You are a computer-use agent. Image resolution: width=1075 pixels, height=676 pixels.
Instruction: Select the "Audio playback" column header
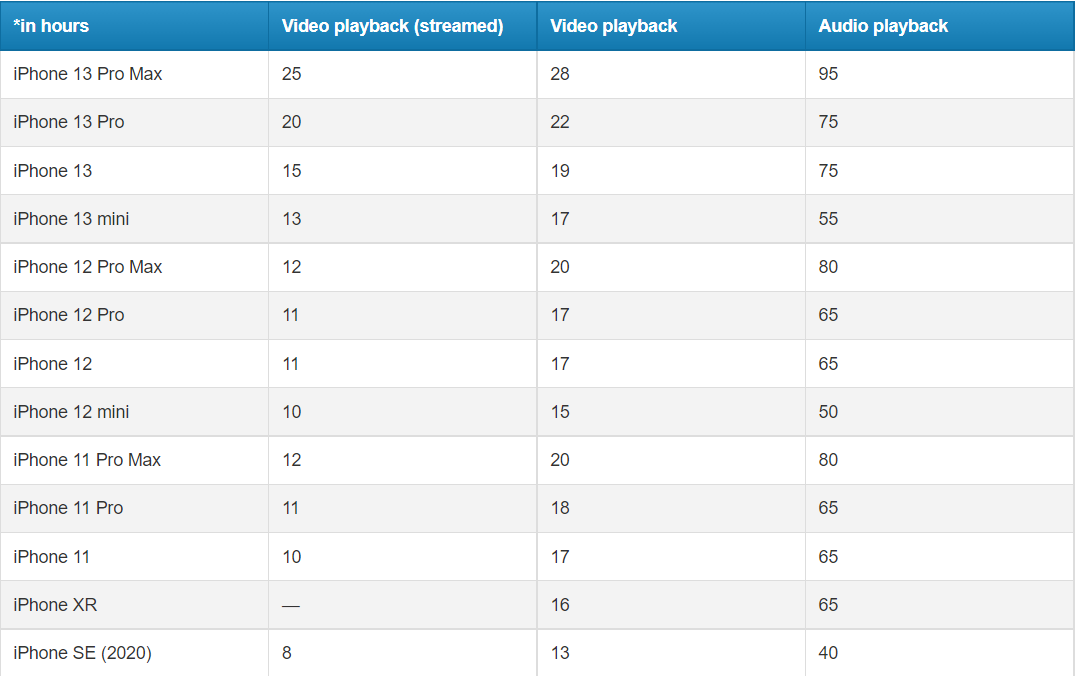883,26
